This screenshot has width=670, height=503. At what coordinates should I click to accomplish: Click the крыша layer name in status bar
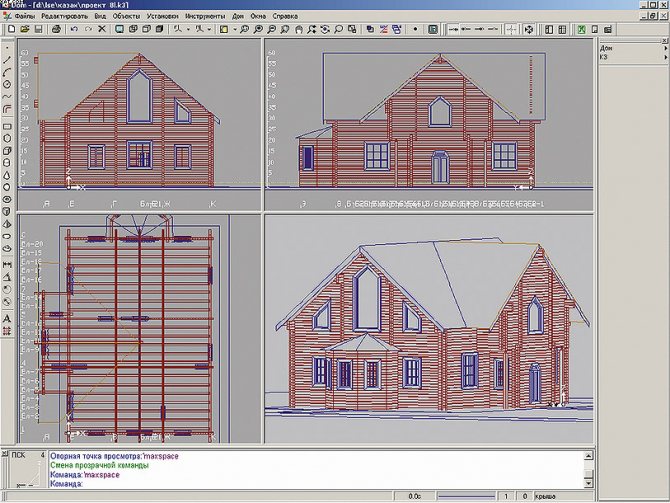(x=545, y=496)
